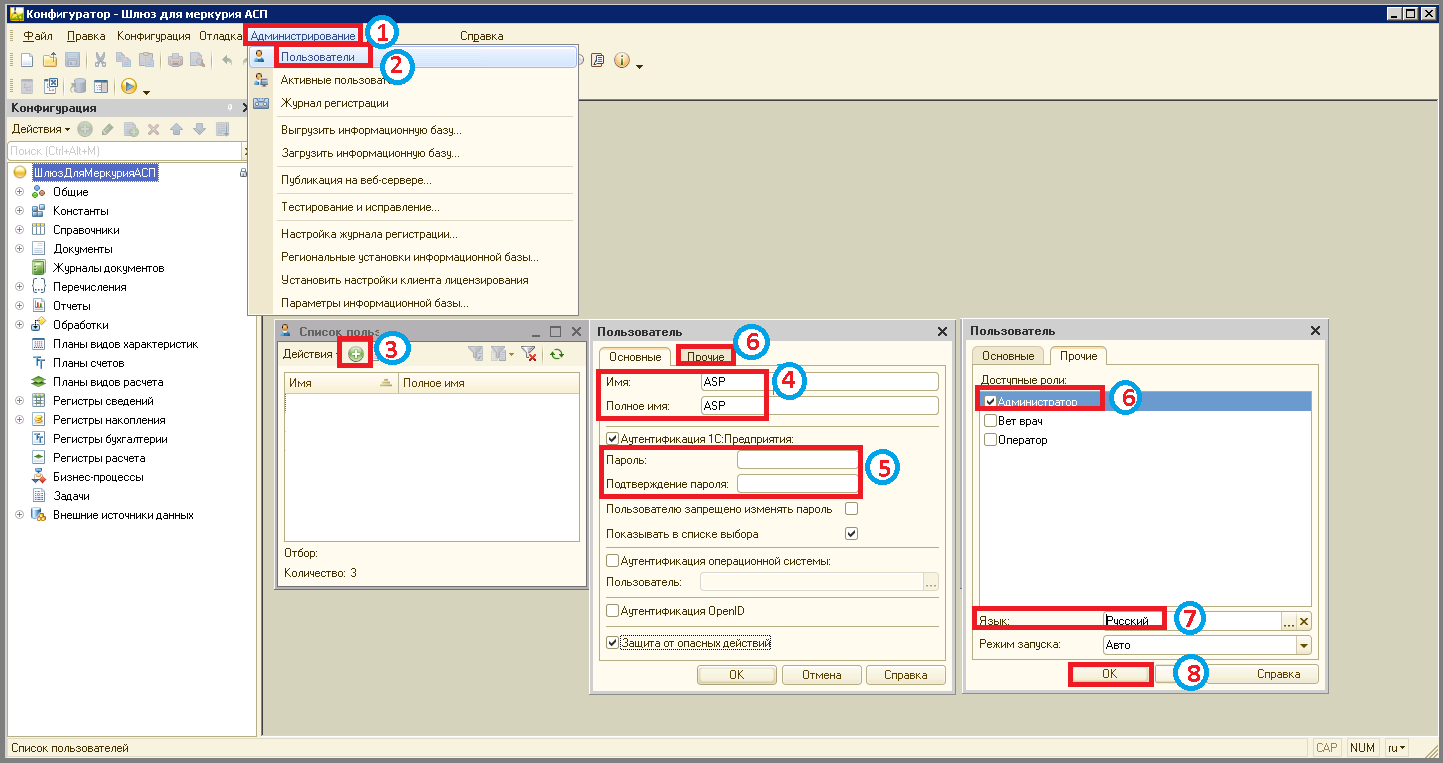Open the Действия dropdown in Конфигурация panel
Image resolution: width=1443 pixels, height=763 pixels.
click(41, 129)
